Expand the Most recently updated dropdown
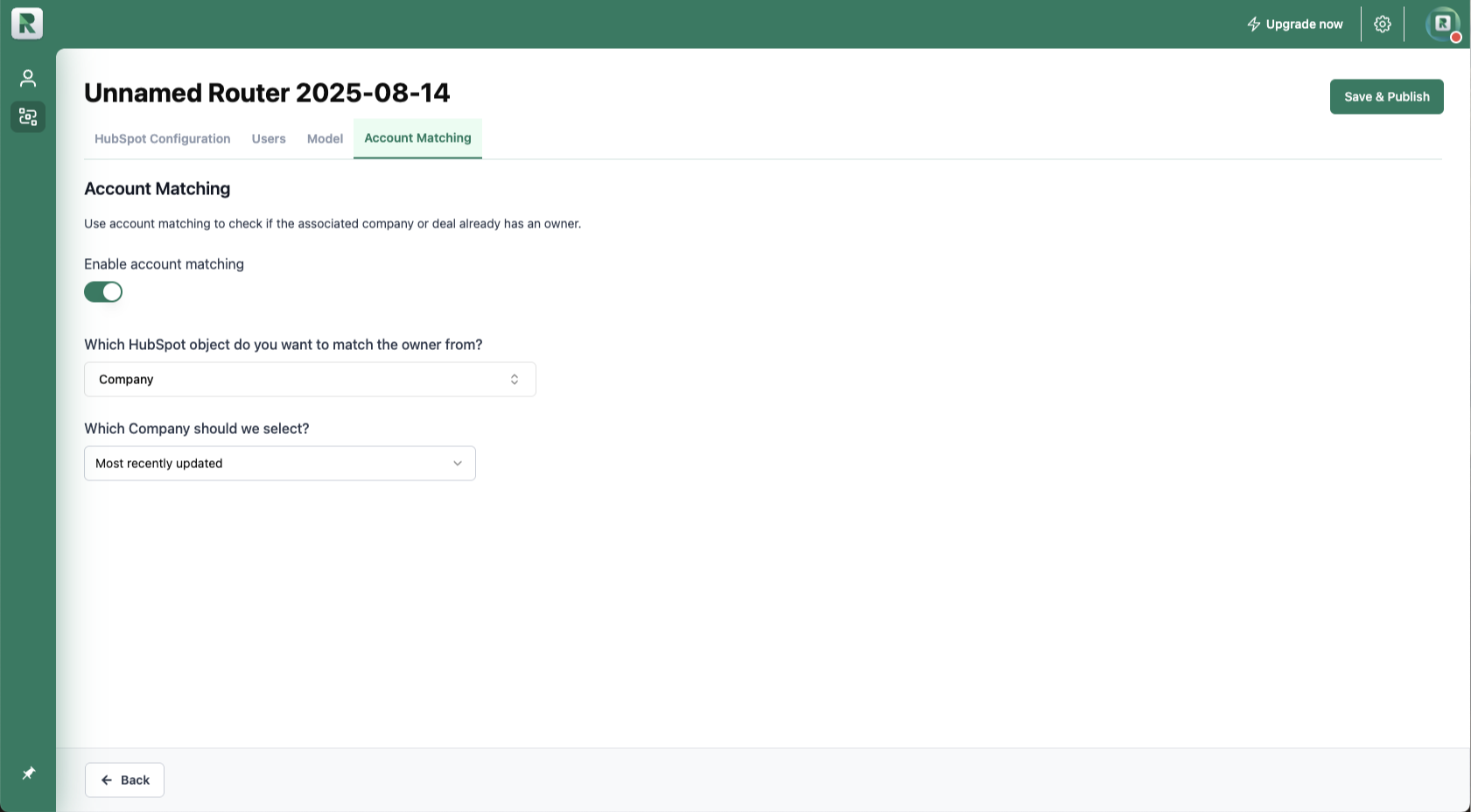The width and height of the screenshot is (1471, 812). 280,464
